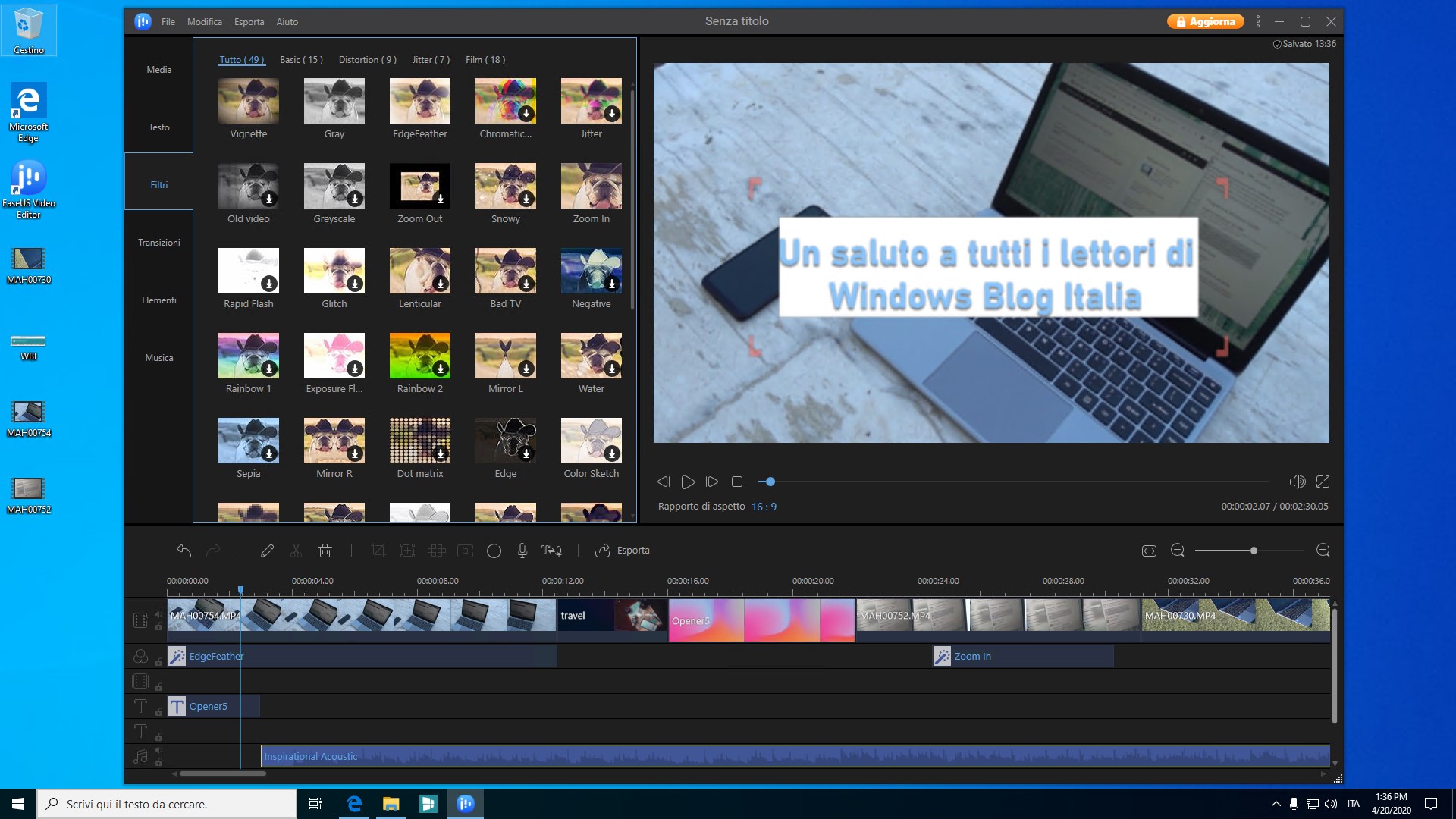Lock the overlay video track
This screenshot has height=819, width=1456.
[158, 687]
